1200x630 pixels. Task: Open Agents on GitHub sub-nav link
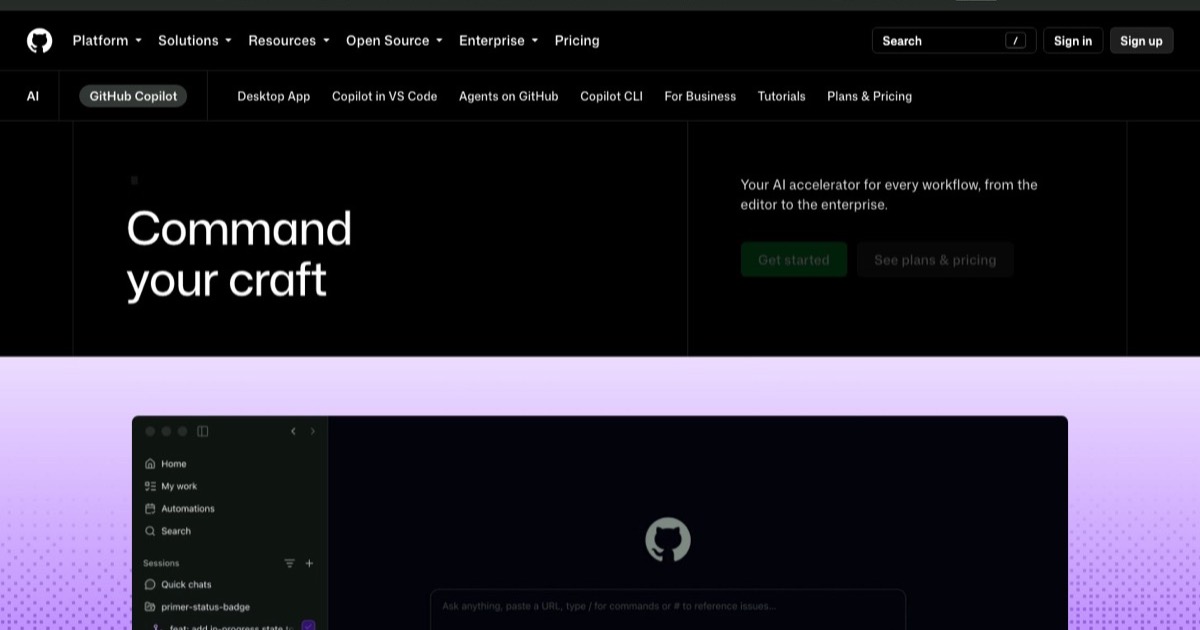[x=509, y=96]
